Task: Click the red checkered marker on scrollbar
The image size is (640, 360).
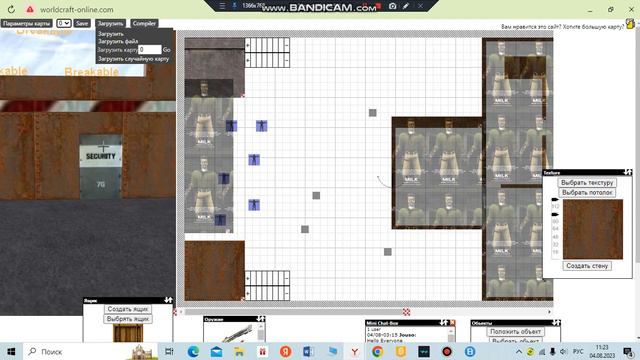Action: pos(407,312)
